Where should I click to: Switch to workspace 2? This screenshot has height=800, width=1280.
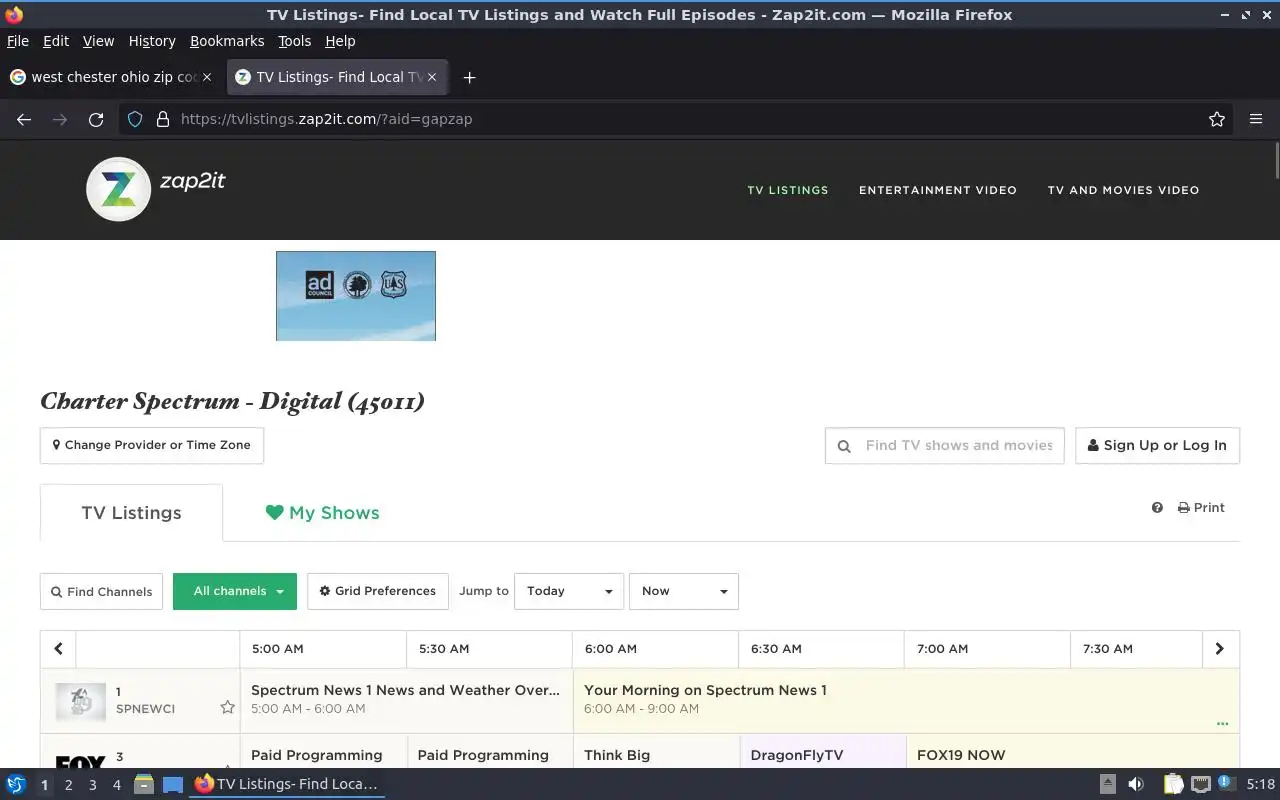click(x=68, y=785)
